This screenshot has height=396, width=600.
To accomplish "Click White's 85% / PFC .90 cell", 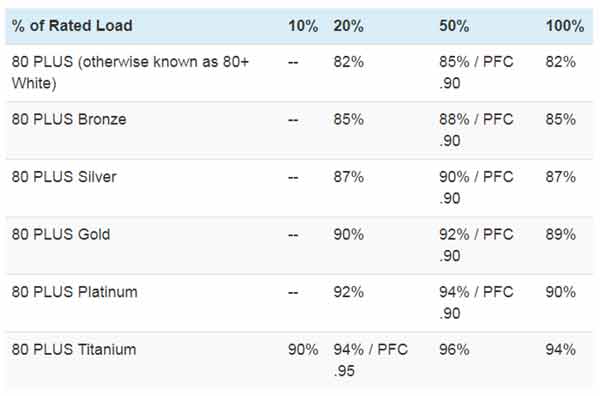I will click(476, 72).
